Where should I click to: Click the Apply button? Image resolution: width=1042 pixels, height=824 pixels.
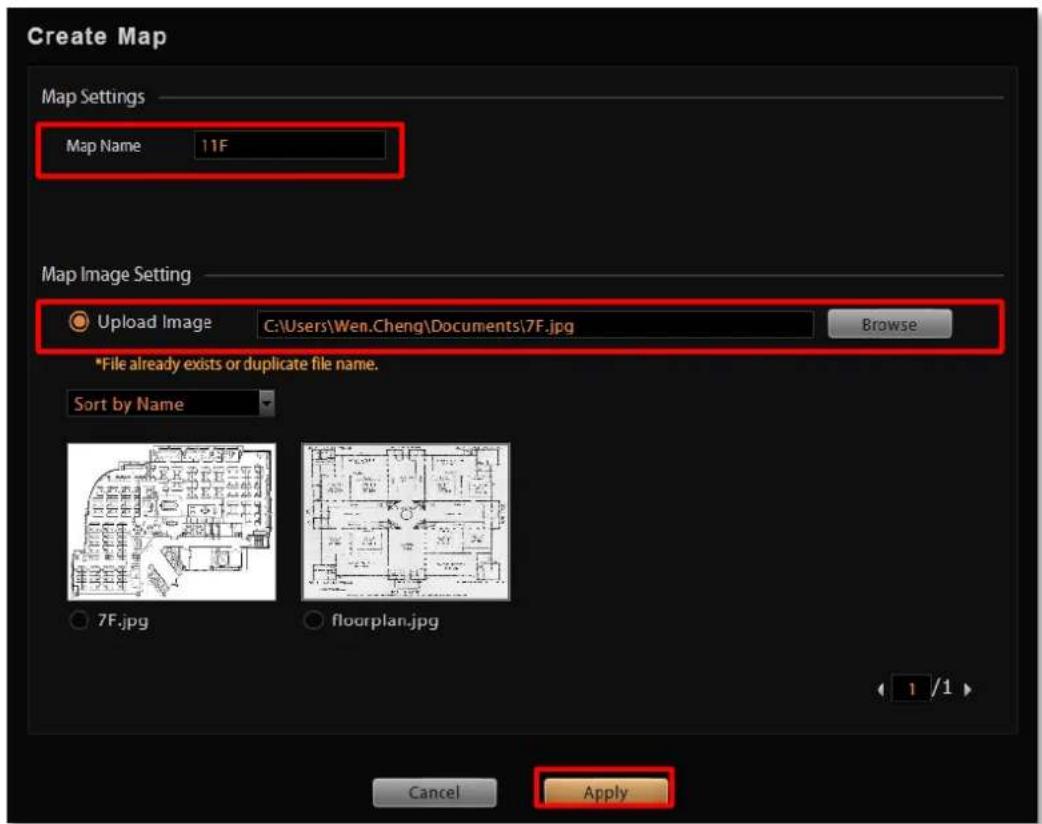pos(605,792)
